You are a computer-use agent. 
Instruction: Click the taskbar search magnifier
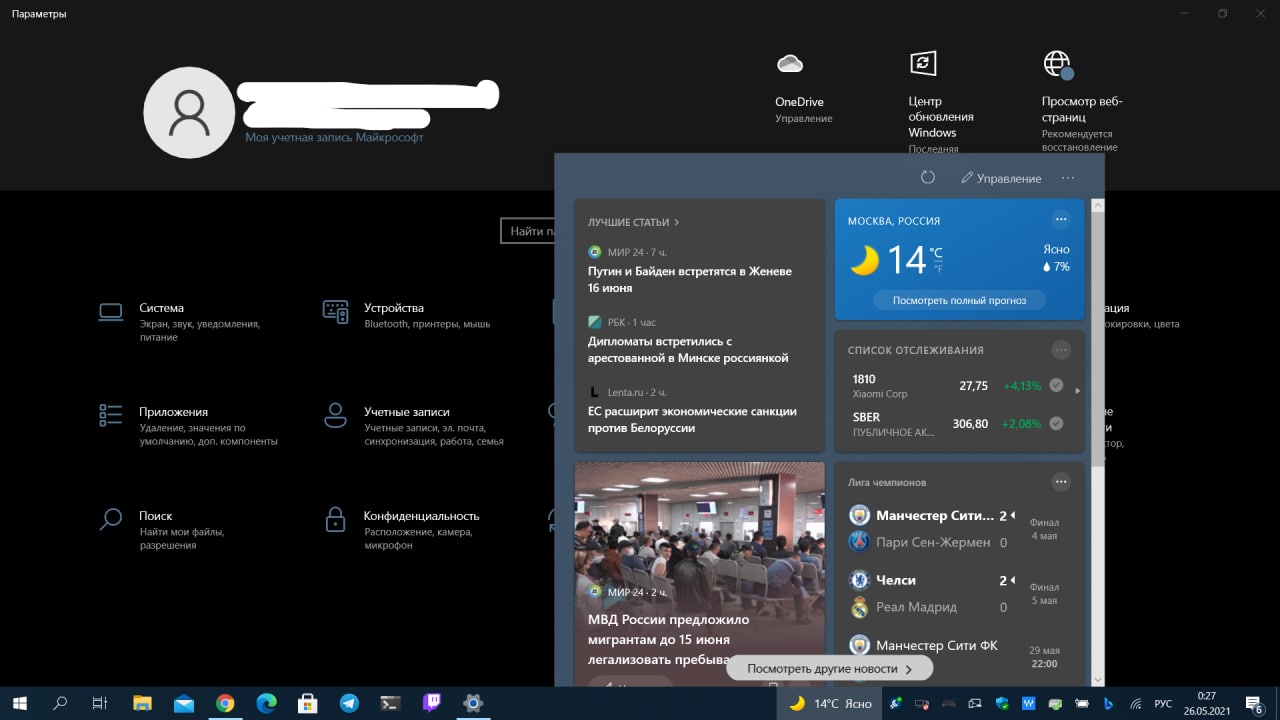[x=59, y=703]
